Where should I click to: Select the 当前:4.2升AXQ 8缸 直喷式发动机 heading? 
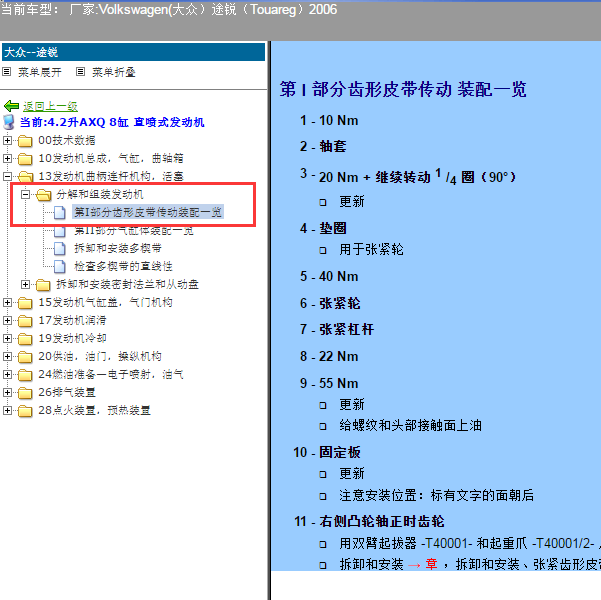click(112, 122)
